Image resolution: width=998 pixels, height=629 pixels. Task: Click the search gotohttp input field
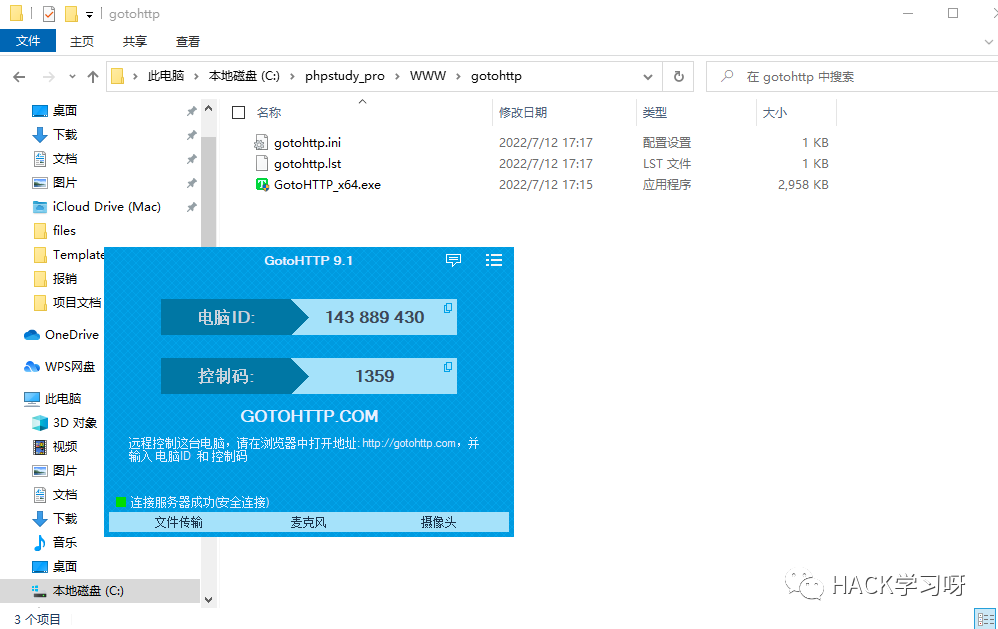tap(853, 76)
